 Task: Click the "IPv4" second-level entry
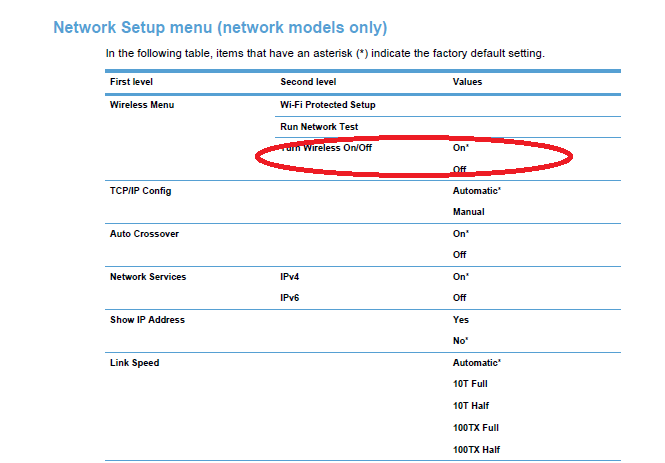291,277
